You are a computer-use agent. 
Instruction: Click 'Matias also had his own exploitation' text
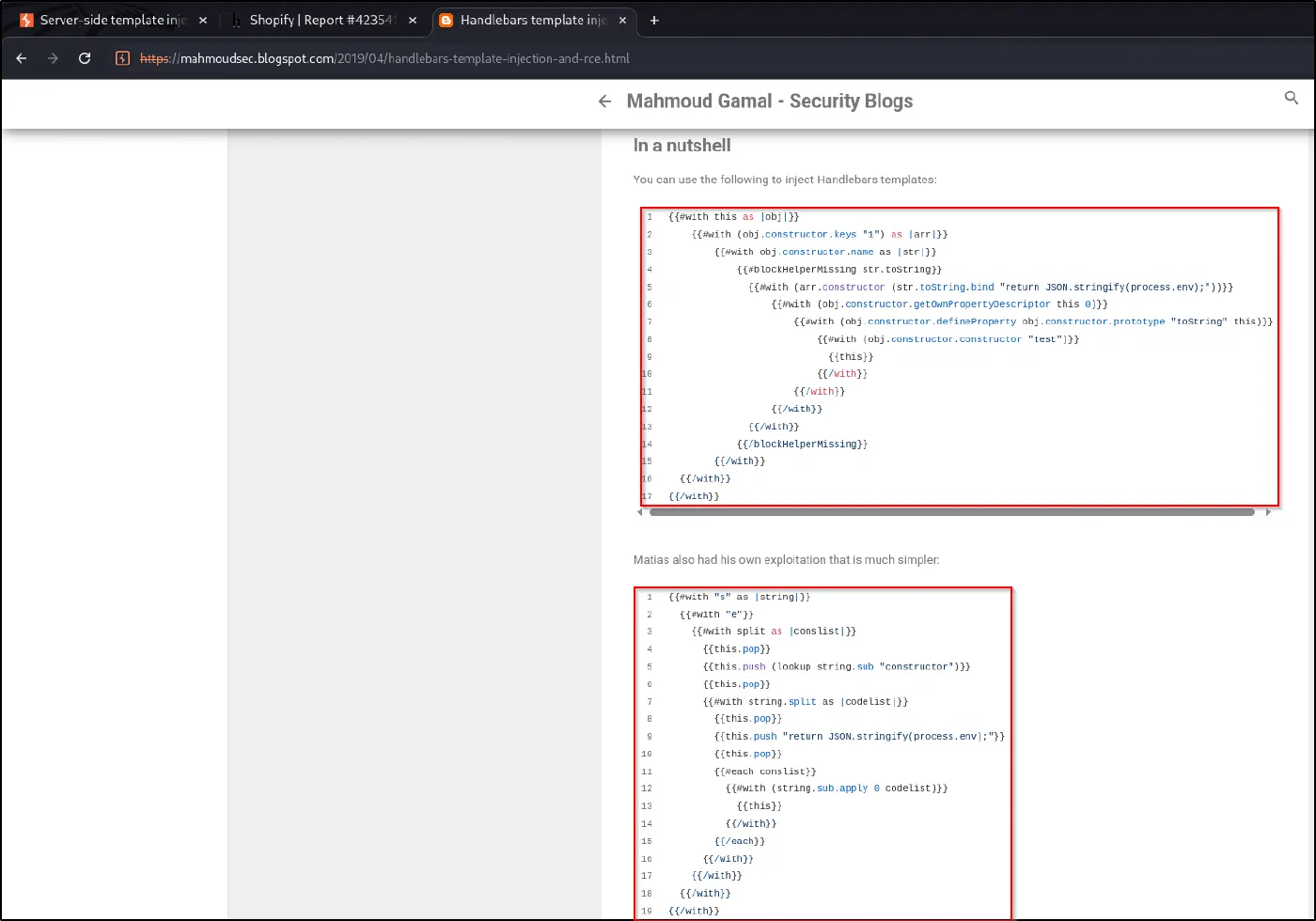[x=786, y=560]
